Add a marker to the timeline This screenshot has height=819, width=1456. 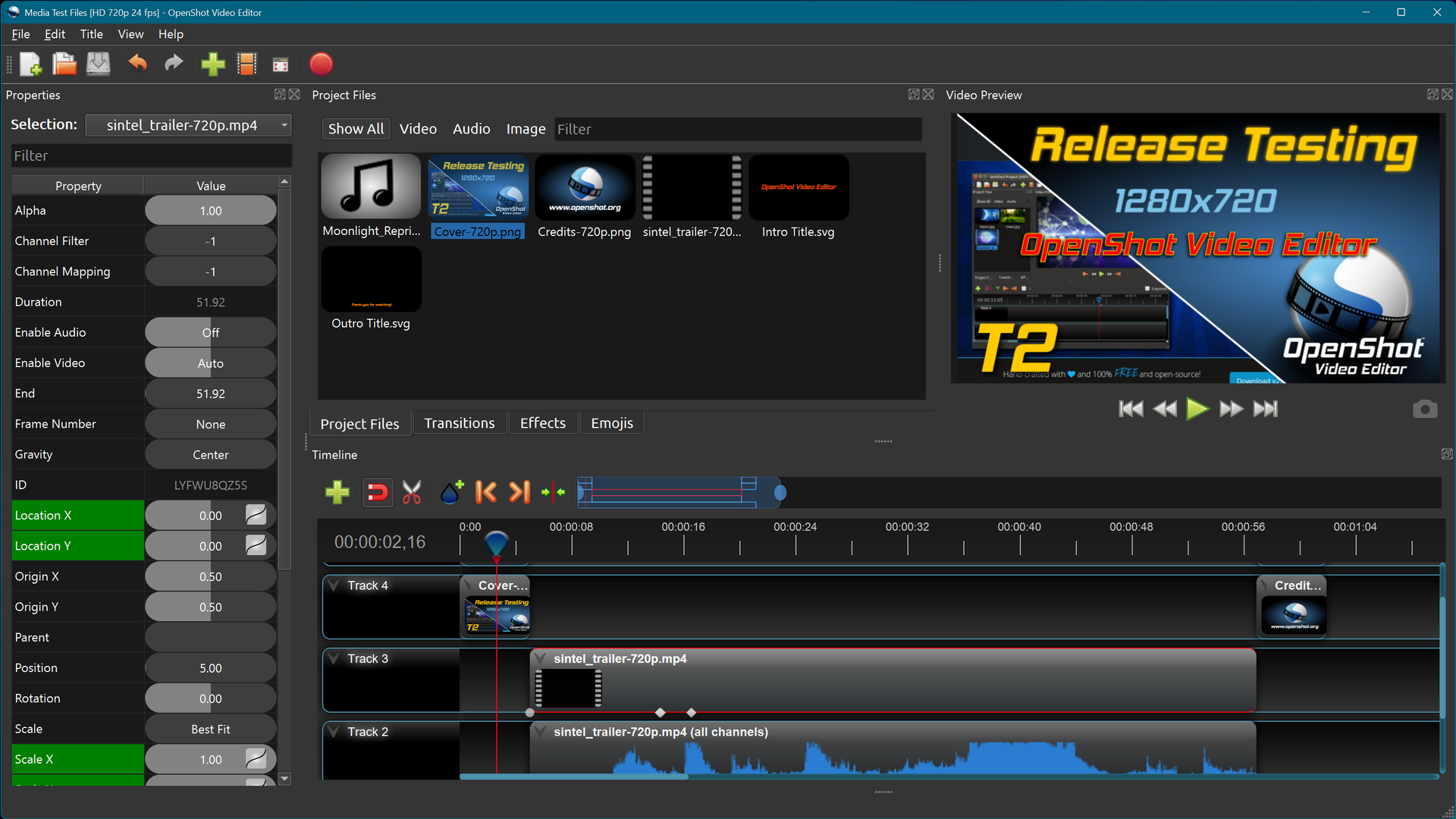(451, 492)
